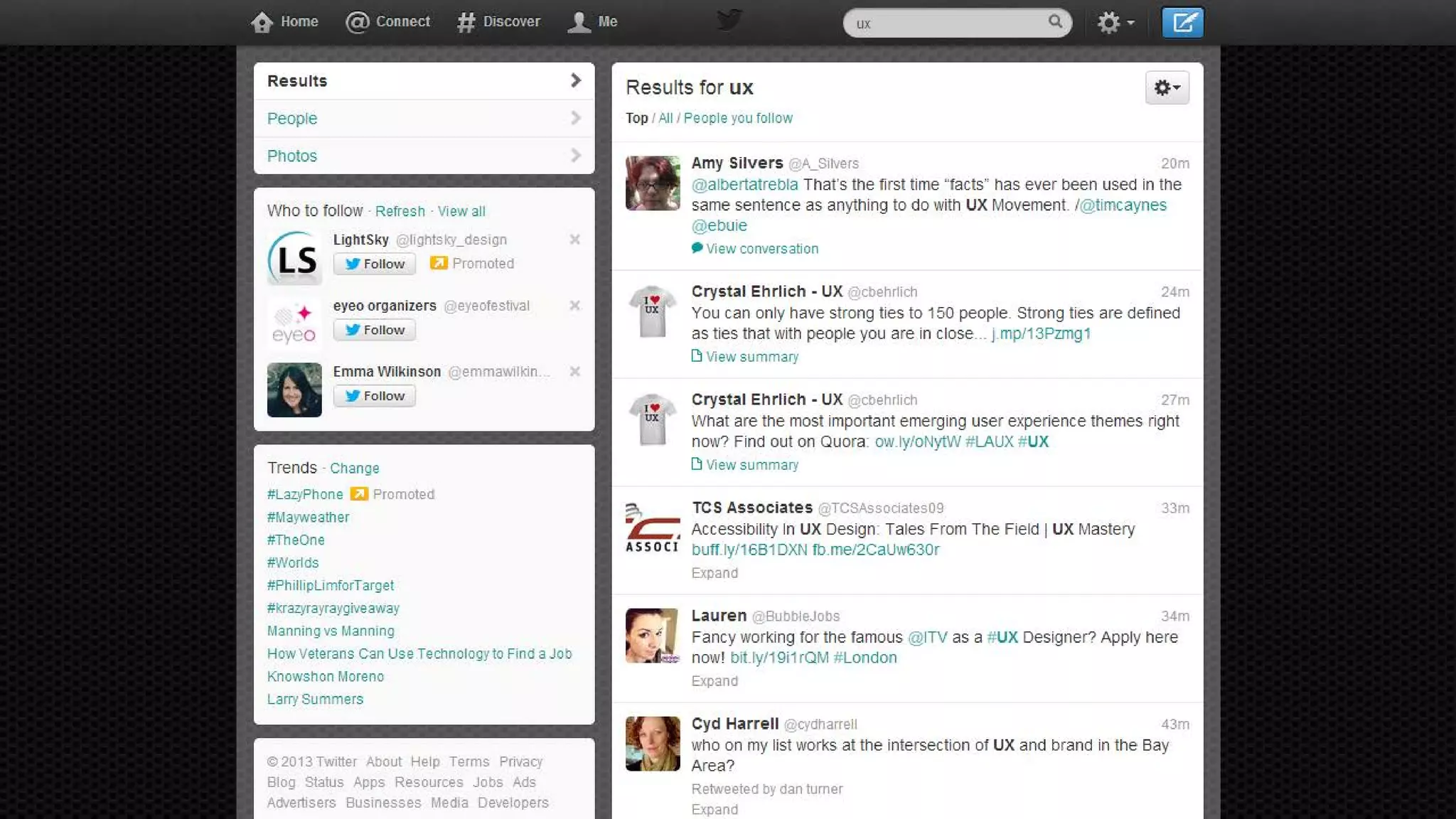Viewport: 1456px width, 819px height.
Task: Click the #Mayweather trend link
Action: (308, 518)
